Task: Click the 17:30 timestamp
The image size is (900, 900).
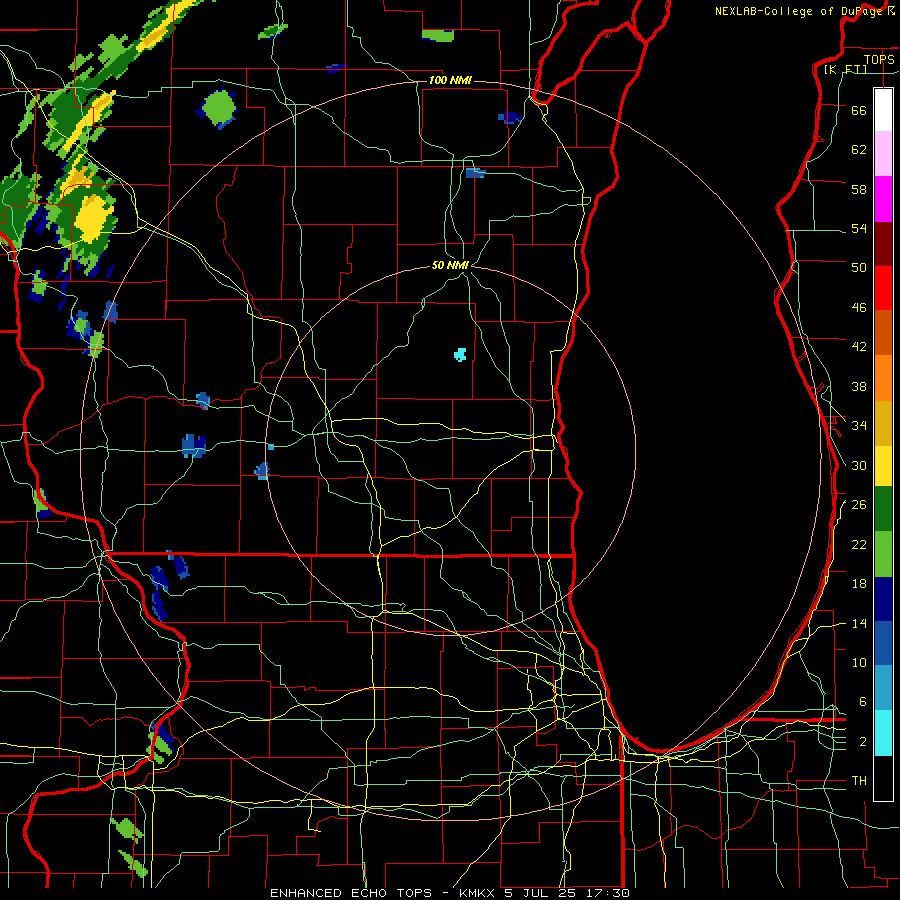Action: tap(608, 893)
